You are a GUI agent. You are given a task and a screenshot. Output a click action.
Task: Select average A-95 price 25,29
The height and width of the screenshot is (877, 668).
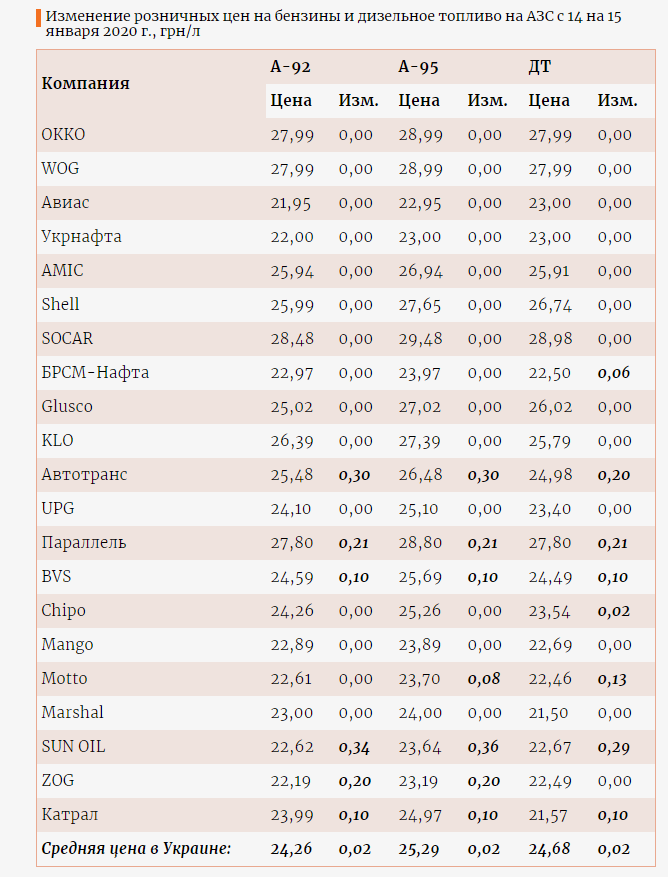[419, 849]
